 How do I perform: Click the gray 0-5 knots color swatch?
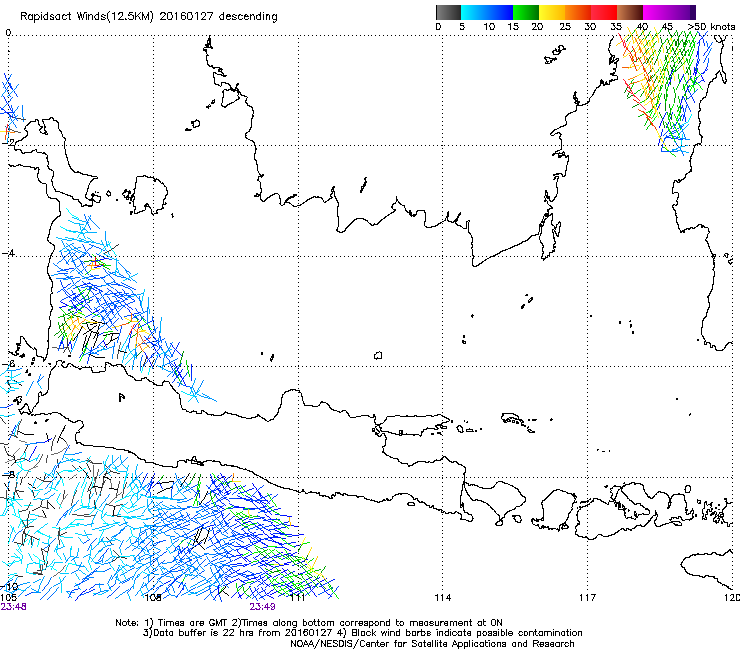coord(448,12)
